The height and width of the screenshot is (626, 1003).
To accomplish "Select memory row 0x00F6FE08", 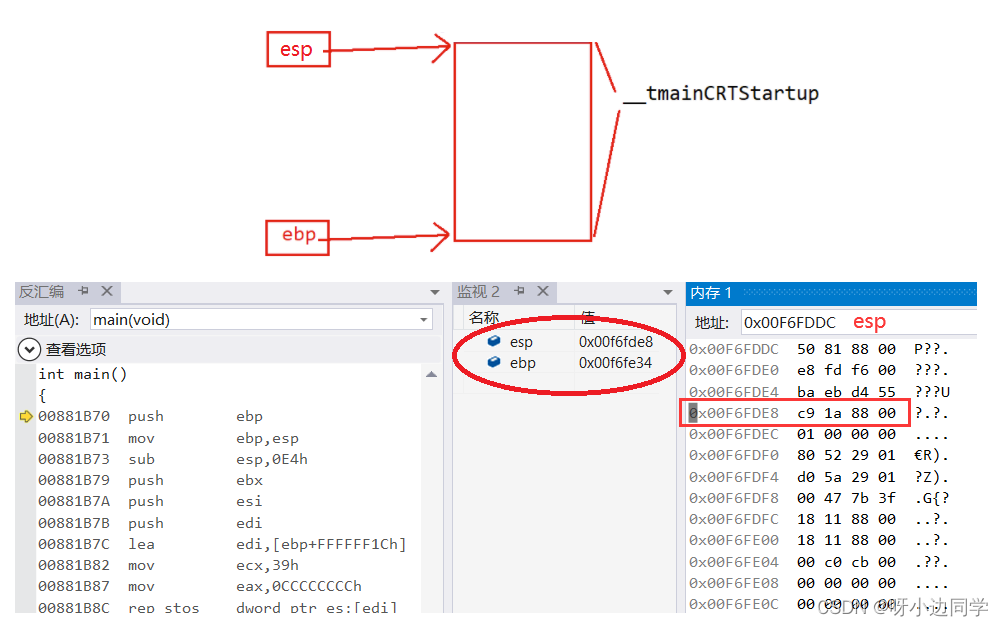I will pyautogui.click(x=819, y=584).
